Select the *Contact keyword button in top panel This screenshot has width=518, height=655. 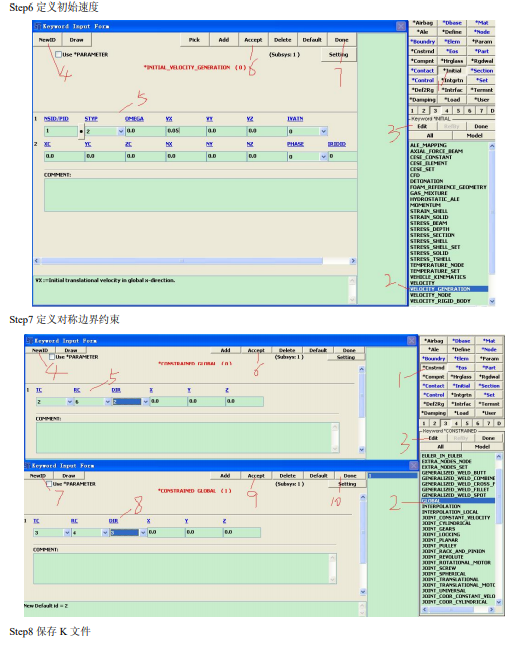(423, 71)
